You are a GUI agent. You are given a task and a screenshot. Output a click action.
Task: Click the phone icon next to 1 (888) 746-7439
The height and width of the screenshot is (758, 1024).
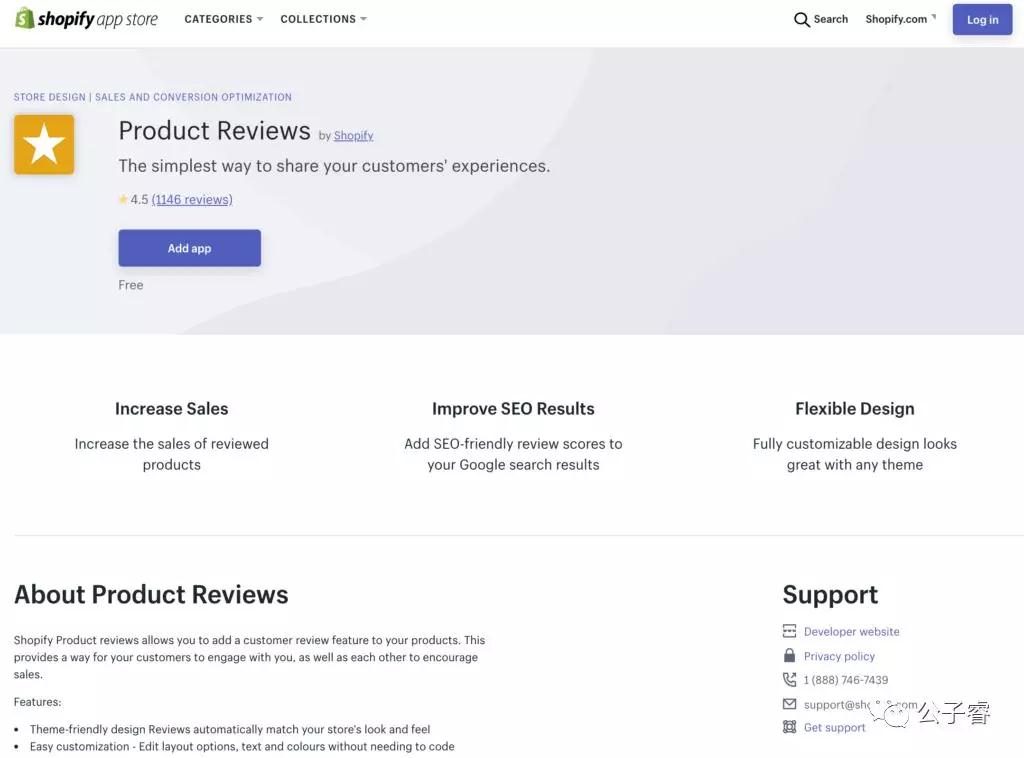pos(789,679)
